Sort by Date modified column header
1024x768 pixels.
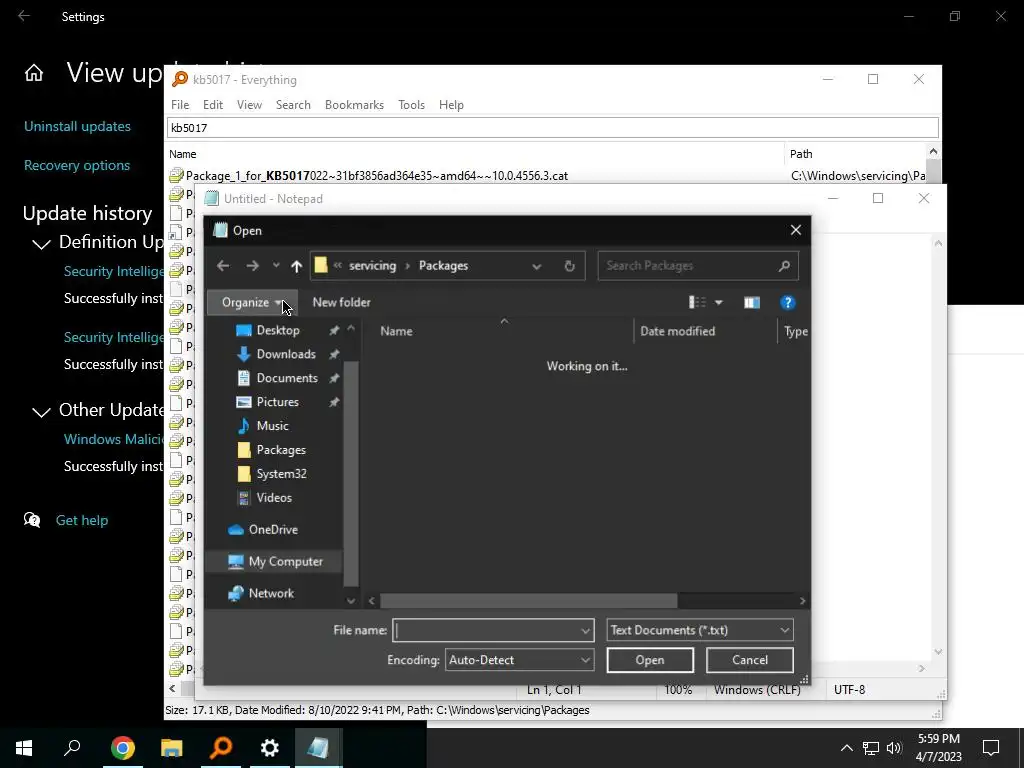click(x=677, y=331)
